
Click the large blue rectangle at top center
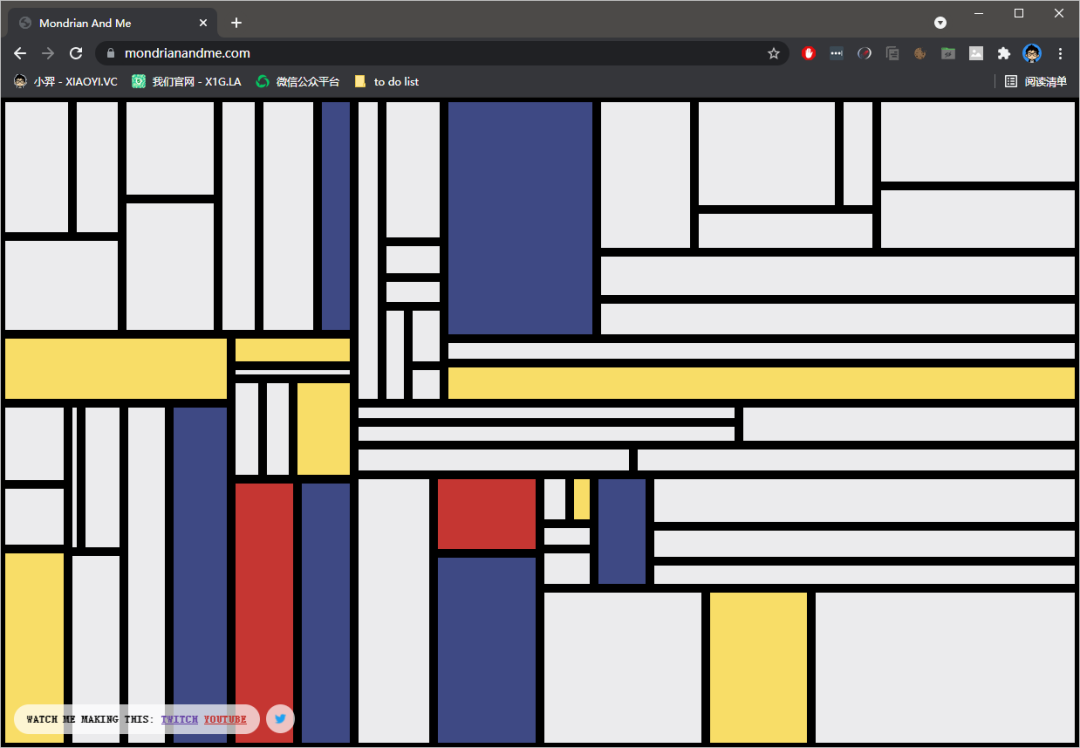click(x=520, y=217)
